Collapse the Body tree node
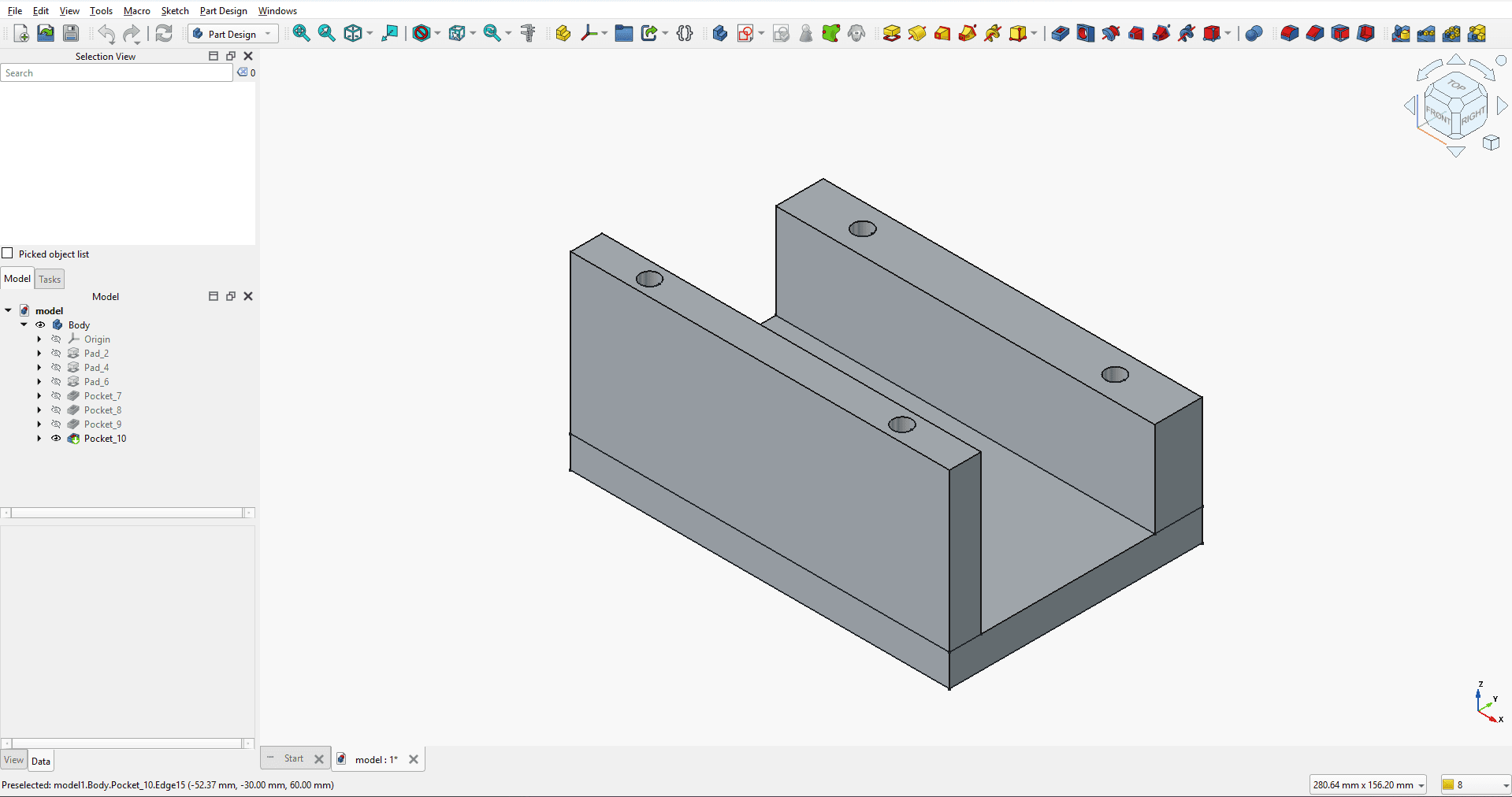The height and width of the screenshot is (797, 1512). [24, 324]
